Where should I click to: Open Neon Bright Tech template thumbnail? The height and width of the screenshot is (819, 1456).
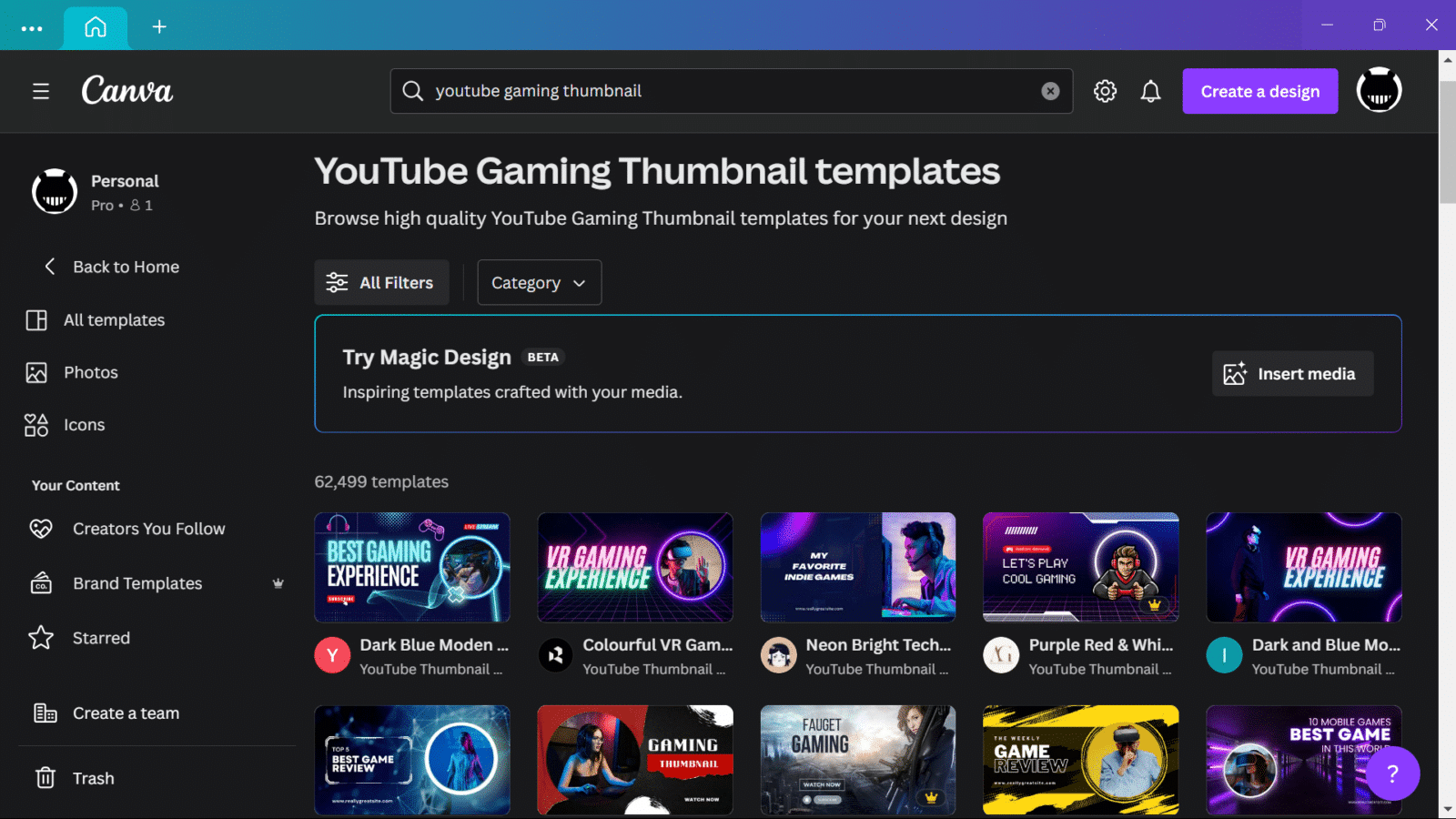tap(858, 567)
